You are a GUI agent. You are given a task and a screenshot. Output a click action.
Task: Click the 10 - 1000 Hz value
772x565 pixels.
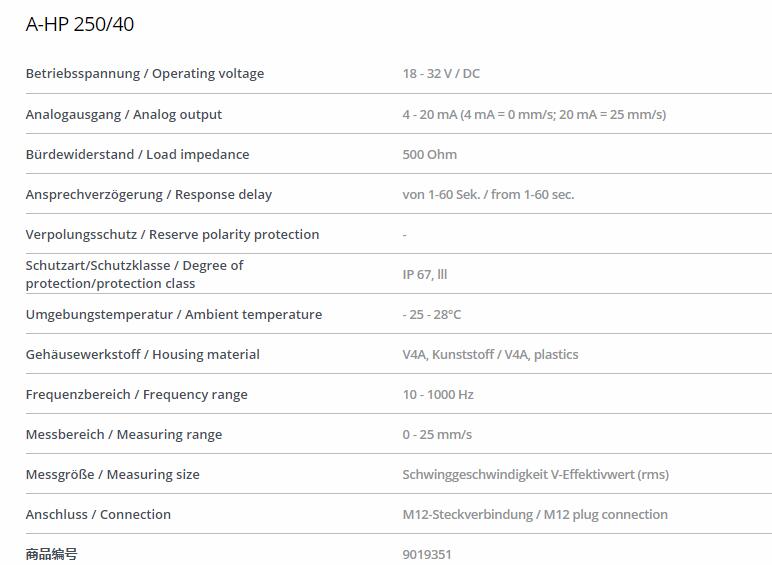(438, 395)
